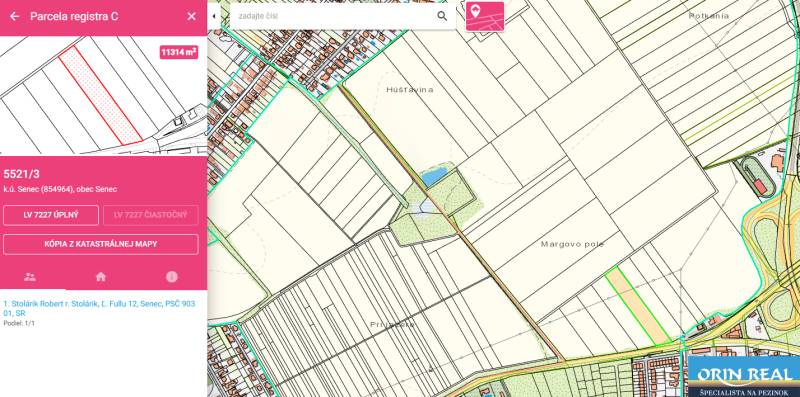800x397 pixels.
Task: Focus the 'zadajte čísl' search field
Action: pos(332,16)
